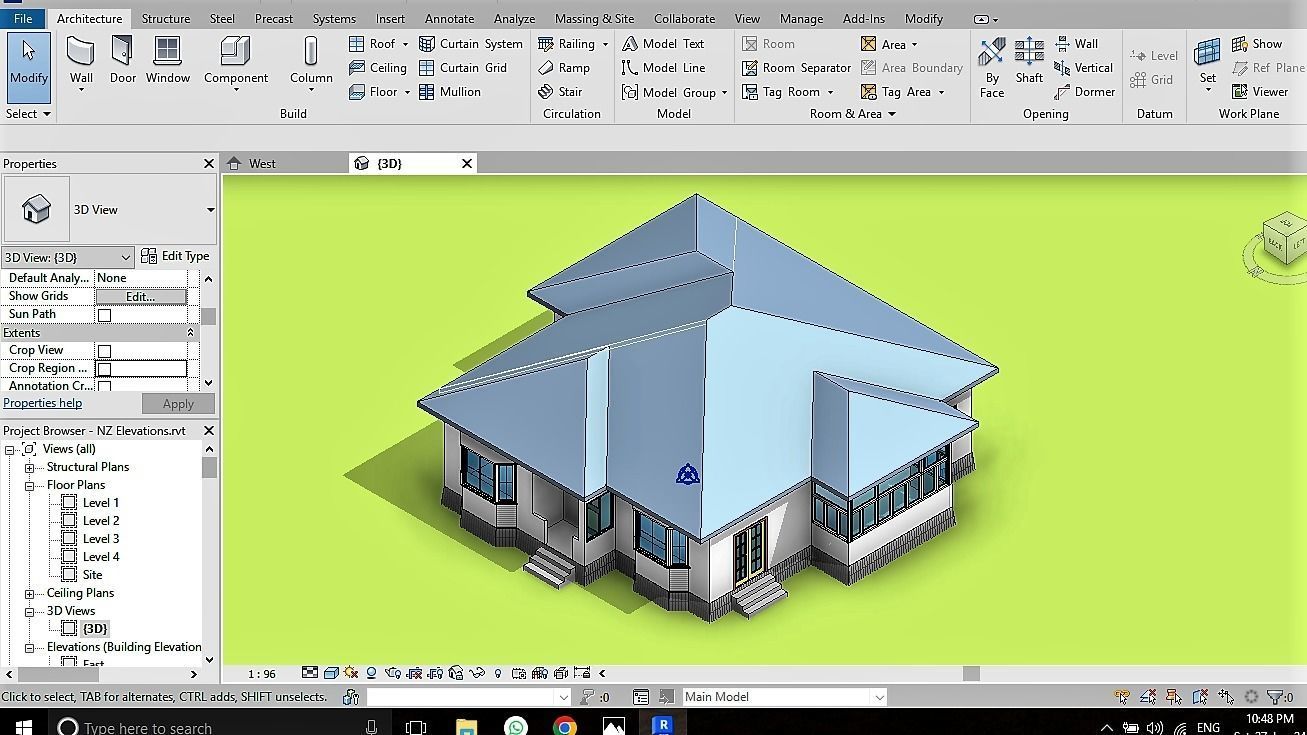Toggle the Annotation Crop checkbox
The height and width of the screenshot is (735, 1307).
point(104,386)
